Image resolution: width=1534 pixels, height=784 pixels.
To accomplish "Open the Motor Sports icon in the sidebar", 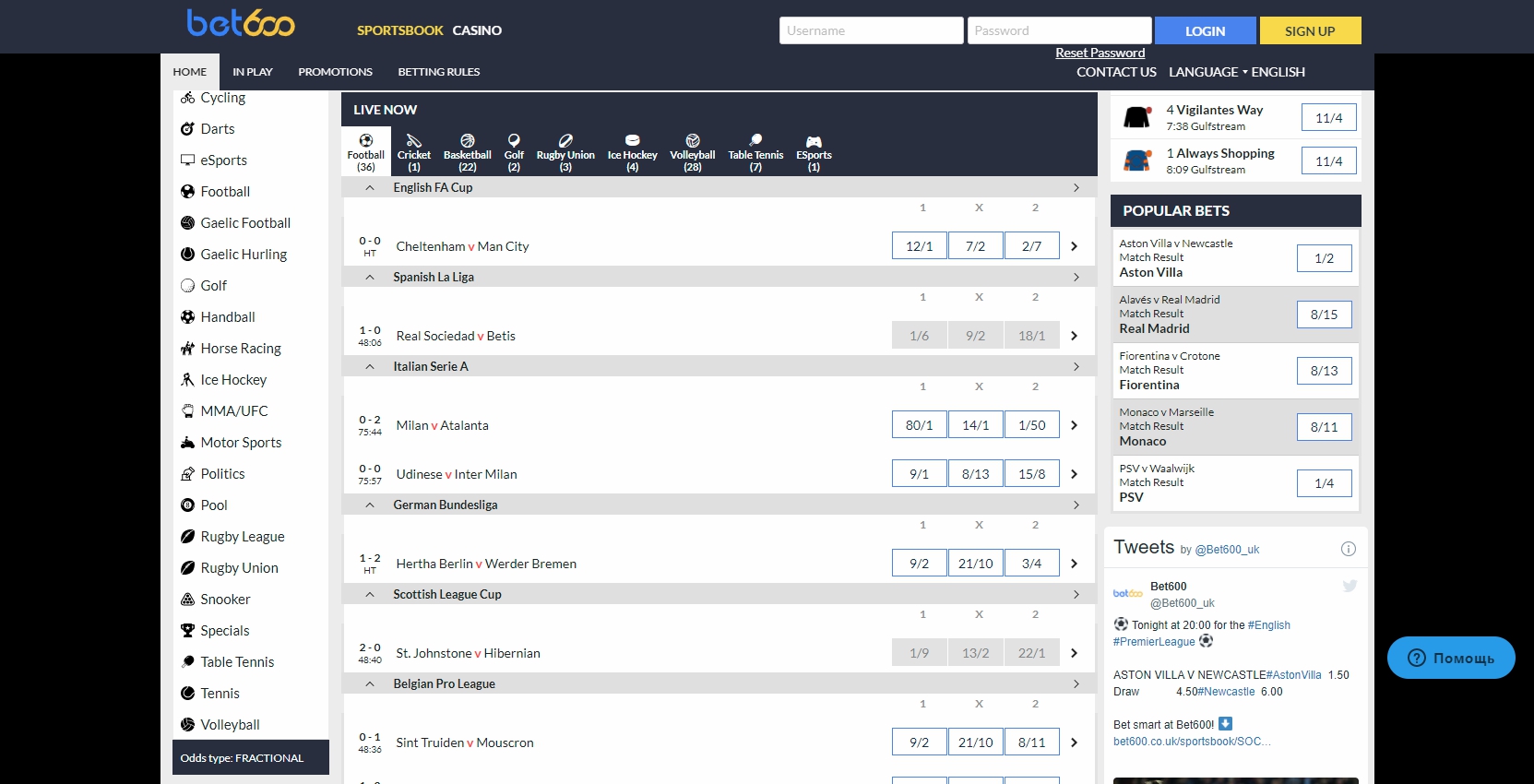I will (x=187, y=443).
